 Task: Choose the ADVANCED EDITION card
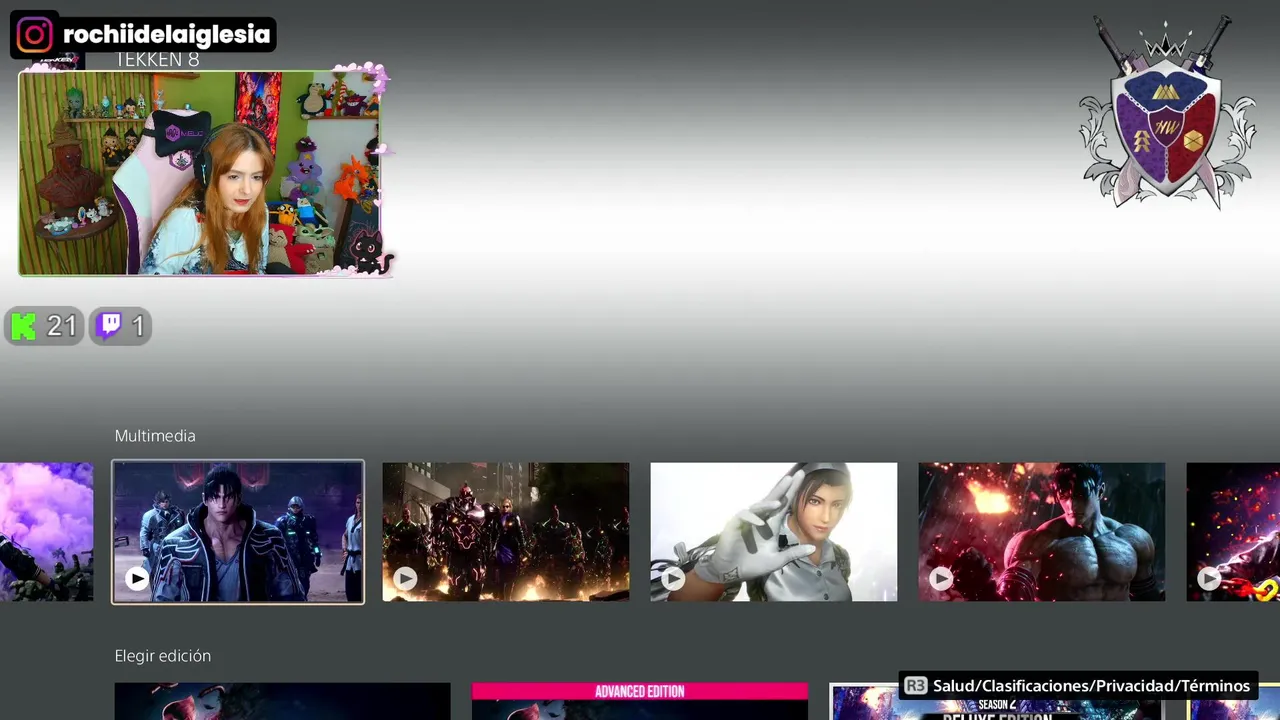[640, 701]
